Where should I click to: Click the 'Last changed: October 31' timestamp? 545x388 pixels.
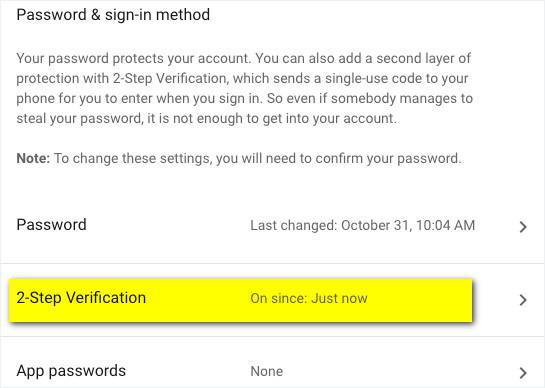[363, 225]
